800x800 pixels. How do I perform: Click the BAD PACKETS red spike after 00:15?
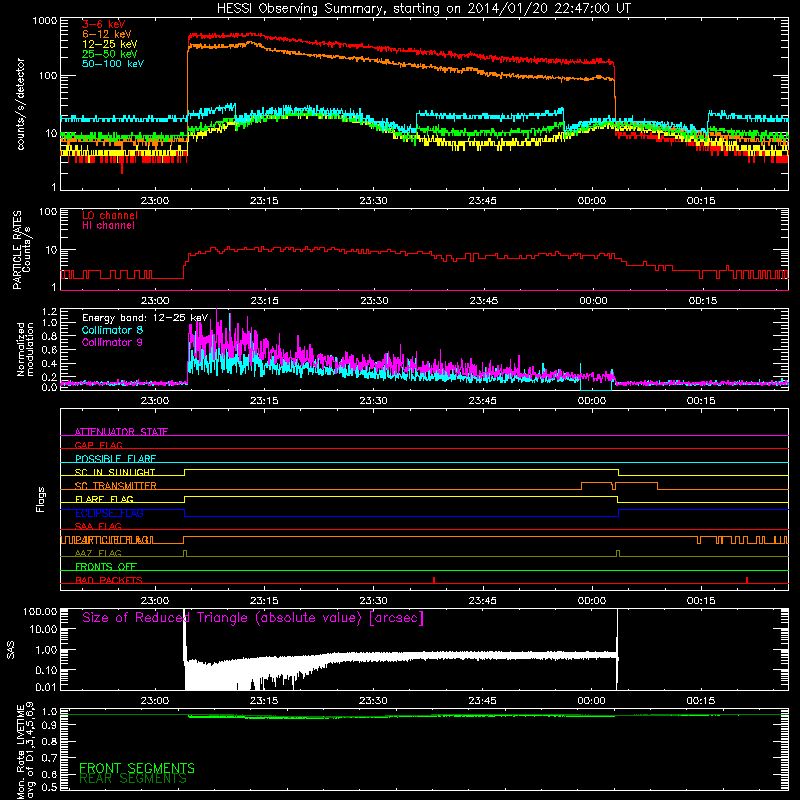coord(747,580)
